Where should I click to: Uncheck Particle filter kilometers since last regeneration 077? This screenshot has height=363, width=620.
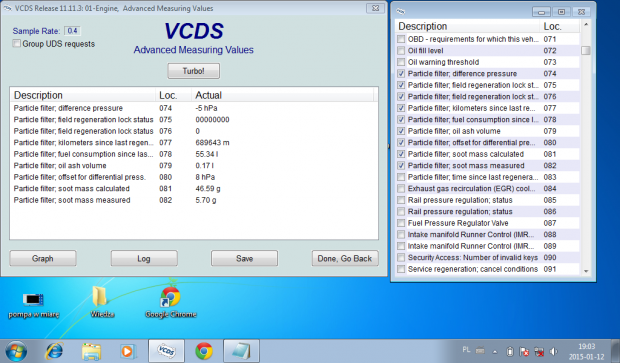401,108
